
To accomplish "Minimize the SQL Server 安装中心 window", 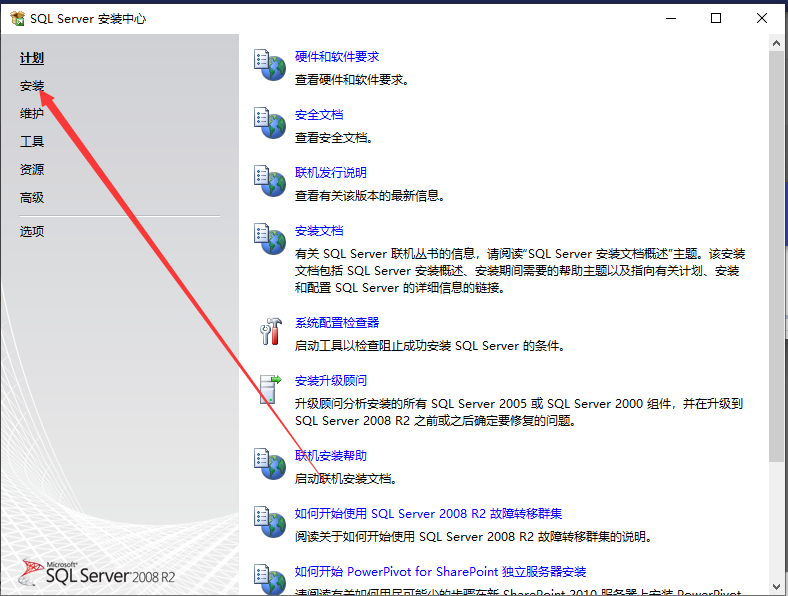I will (671, 19).
